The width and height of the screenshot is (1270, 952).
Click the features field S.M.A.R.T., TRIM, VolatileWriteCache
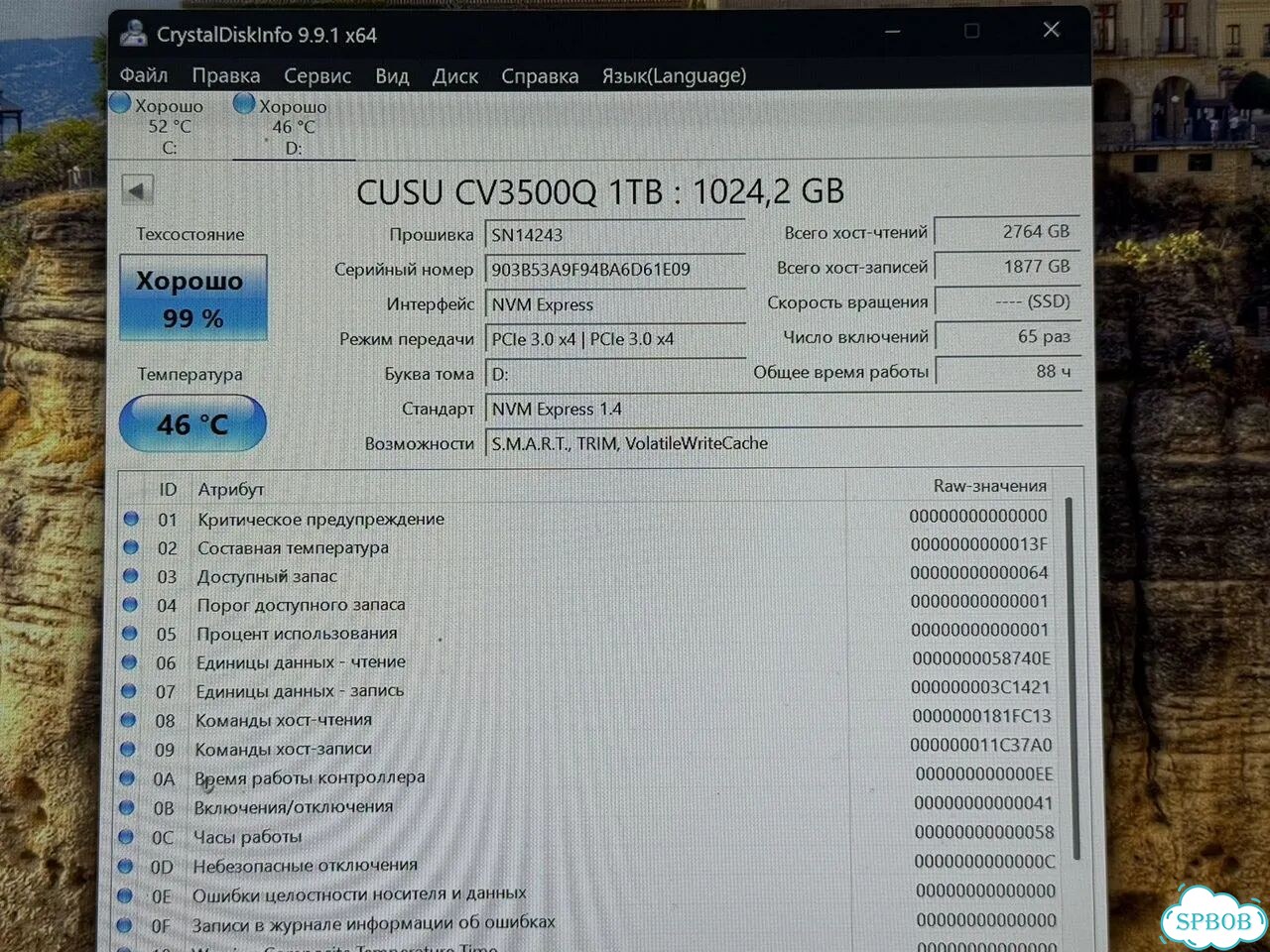coord(783,443)
